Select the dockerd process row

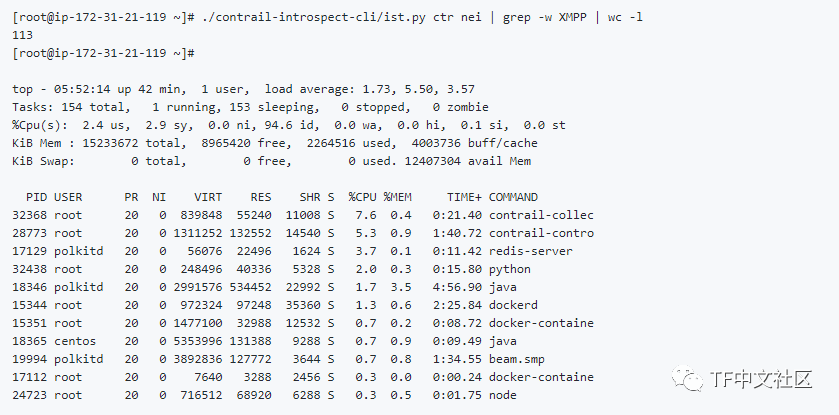[275, 305]
